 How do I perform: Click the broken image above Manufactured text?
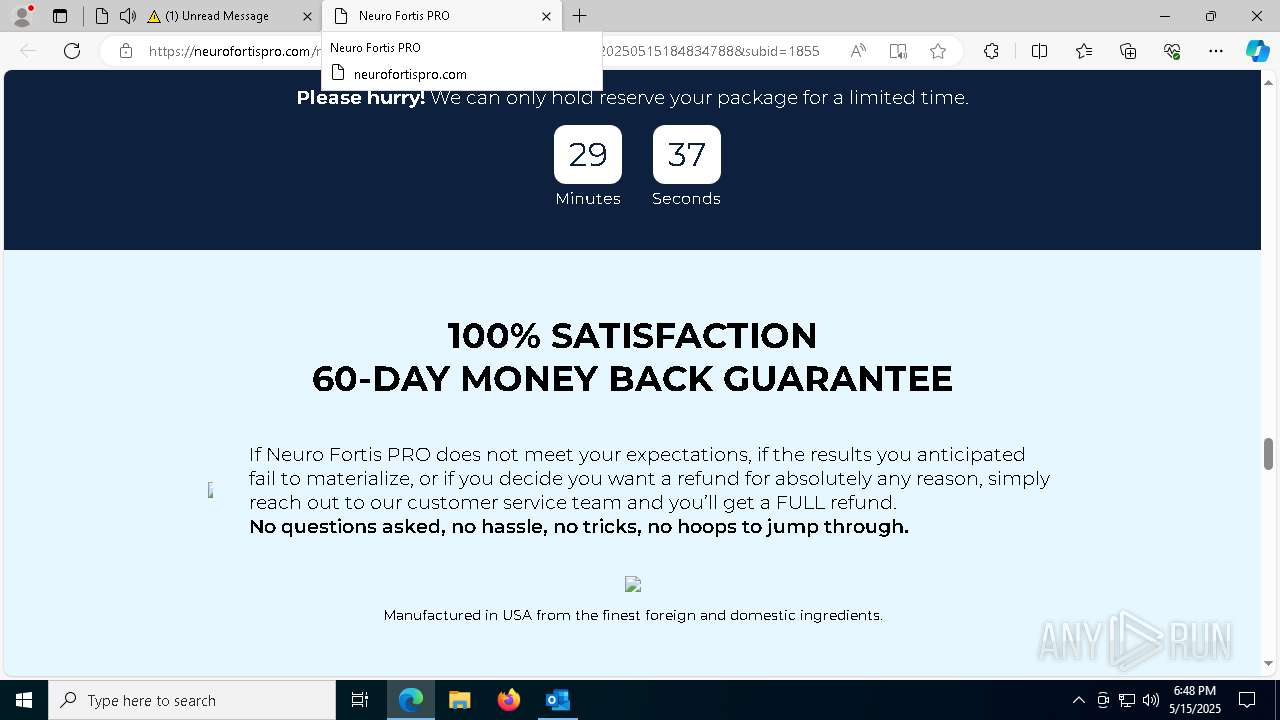(x=633, y=584)
